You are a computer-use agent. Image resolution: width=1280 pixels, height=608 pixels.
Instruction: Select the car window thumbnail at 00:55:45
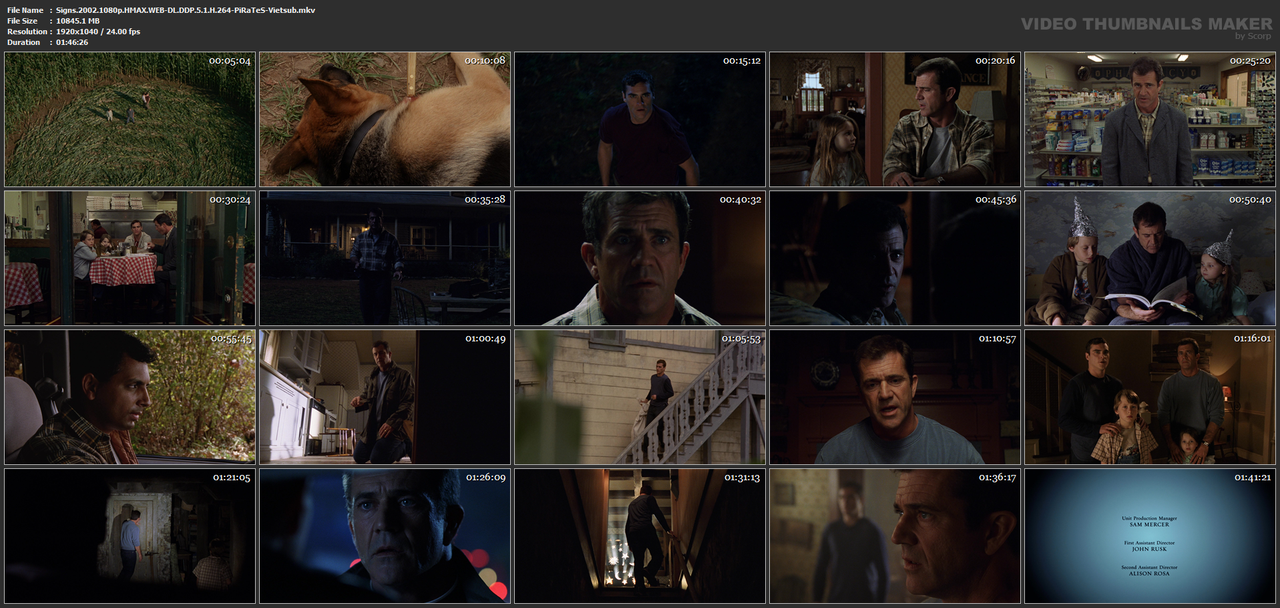point(130,397)
